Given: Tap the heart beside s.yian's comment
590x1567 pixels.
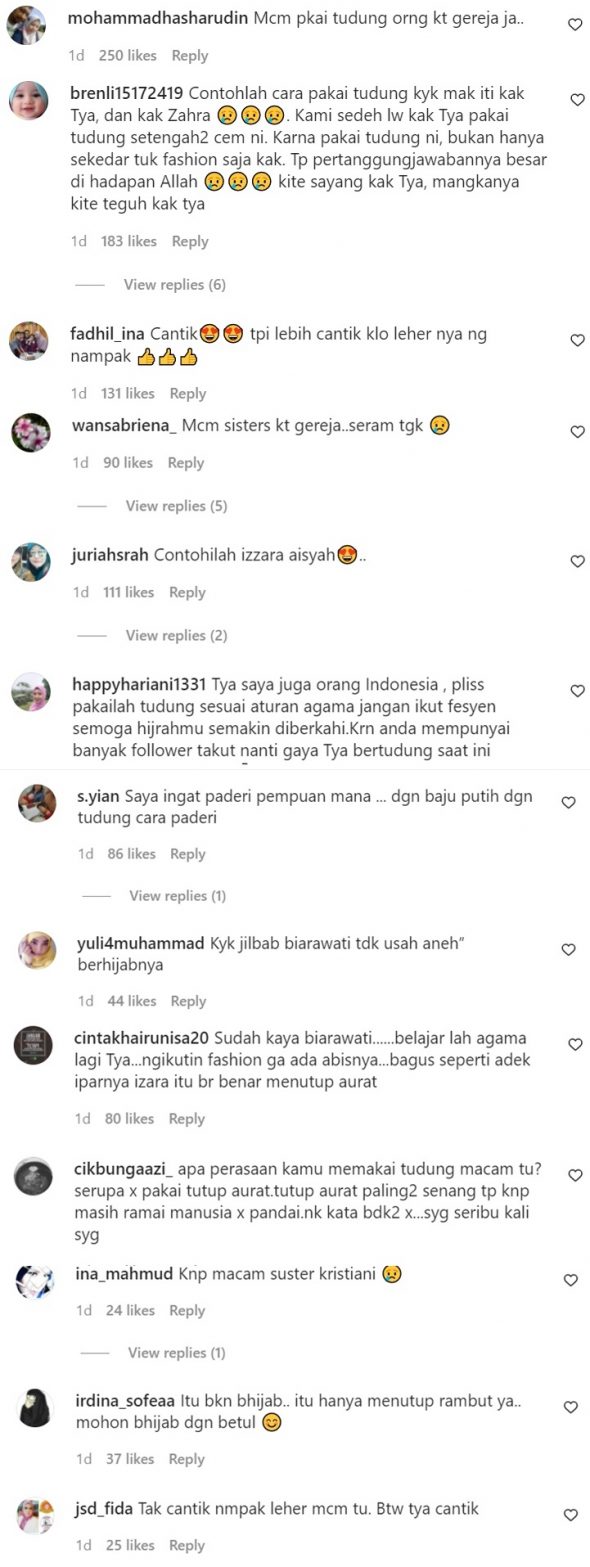Looking at the screenshot, I should [568, 802].
